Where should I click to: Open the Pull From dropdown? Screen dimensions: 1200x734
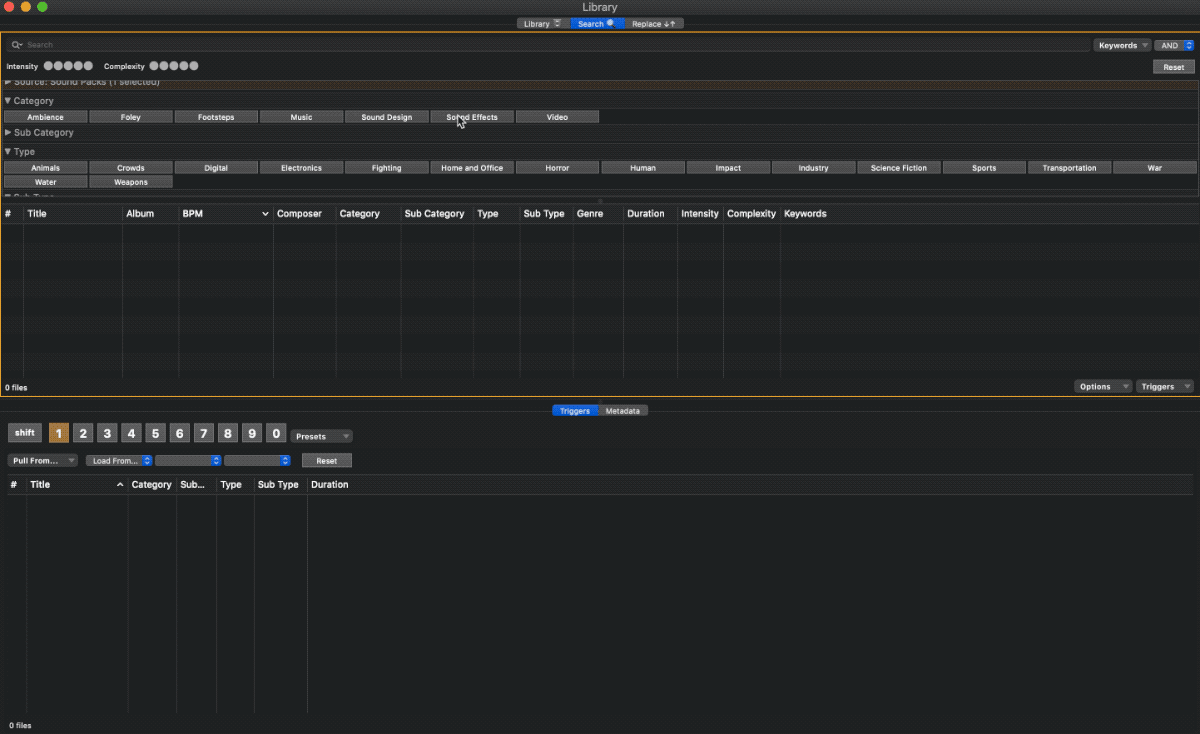(x=43, y=460)
